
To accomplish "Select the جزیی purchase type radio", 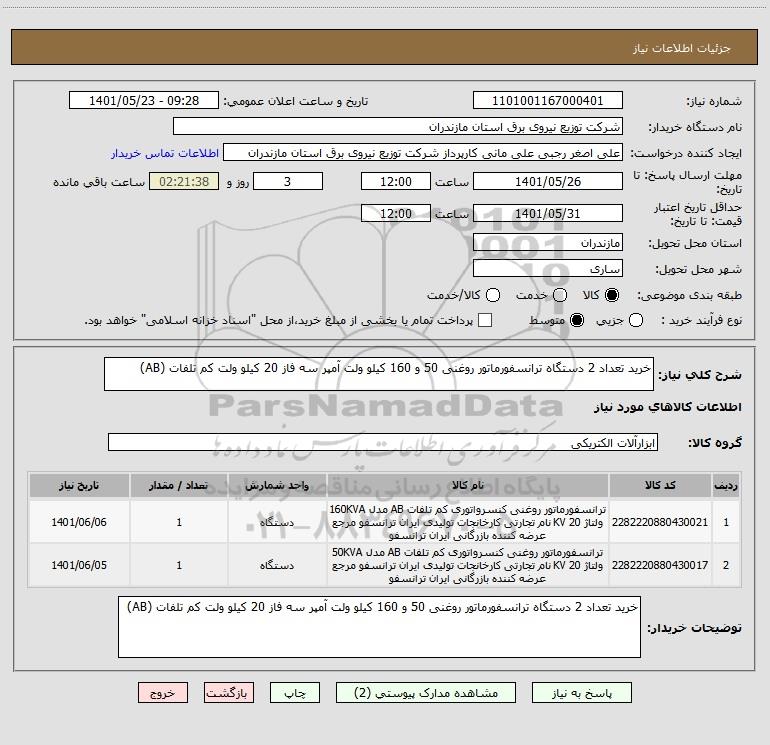I will point(635,320).
